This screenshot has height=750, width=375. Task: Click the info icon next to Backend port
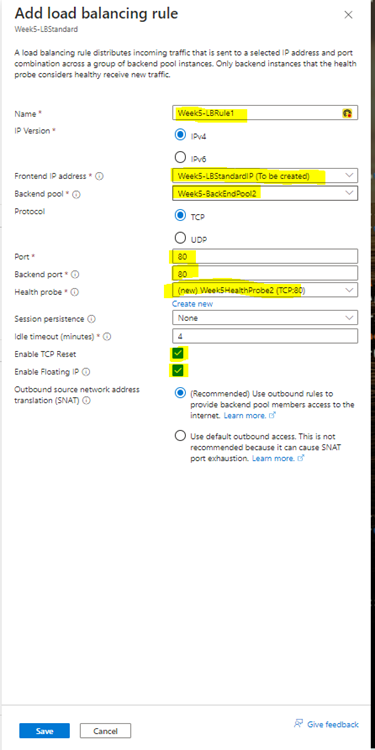pyautogui.click(x=75, y=275)
